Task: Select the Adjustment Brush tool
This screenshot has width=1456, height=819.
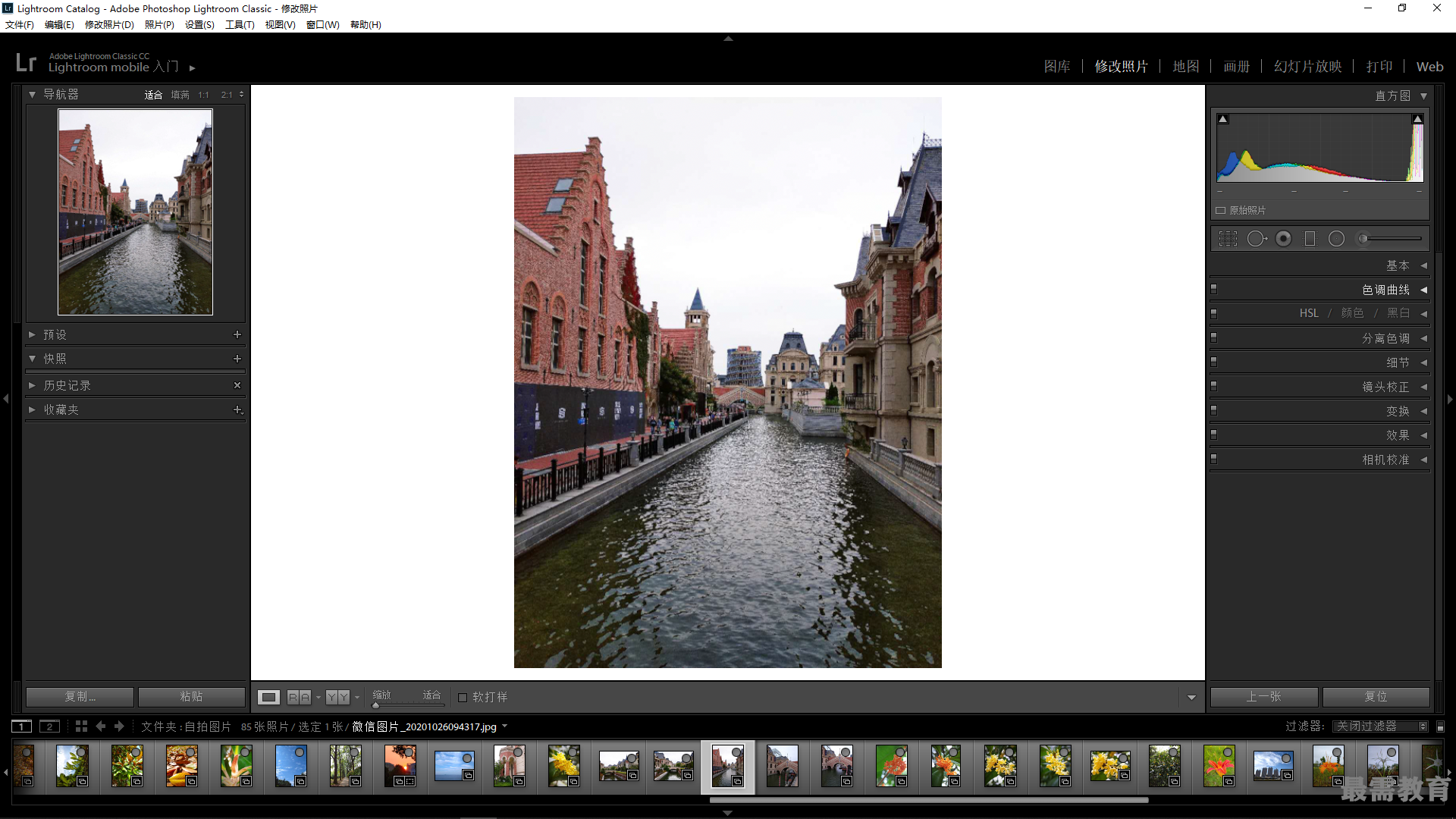Action: tap(1363, 239)
